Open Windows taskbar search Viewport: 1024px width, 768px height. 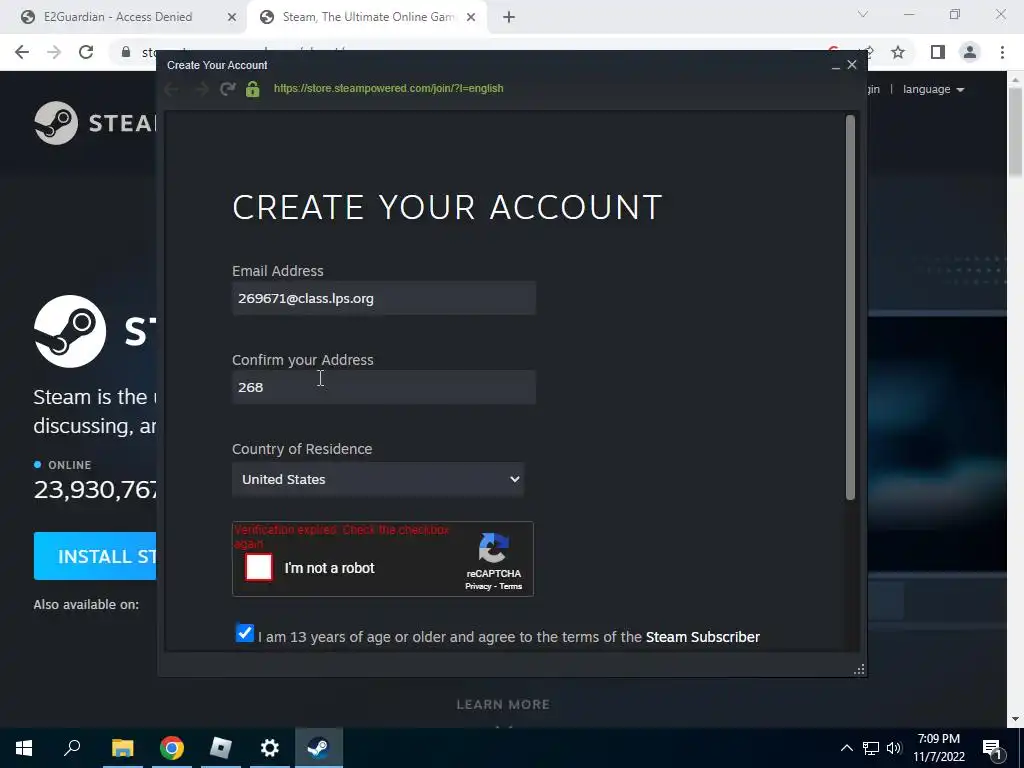click(72, 748)
